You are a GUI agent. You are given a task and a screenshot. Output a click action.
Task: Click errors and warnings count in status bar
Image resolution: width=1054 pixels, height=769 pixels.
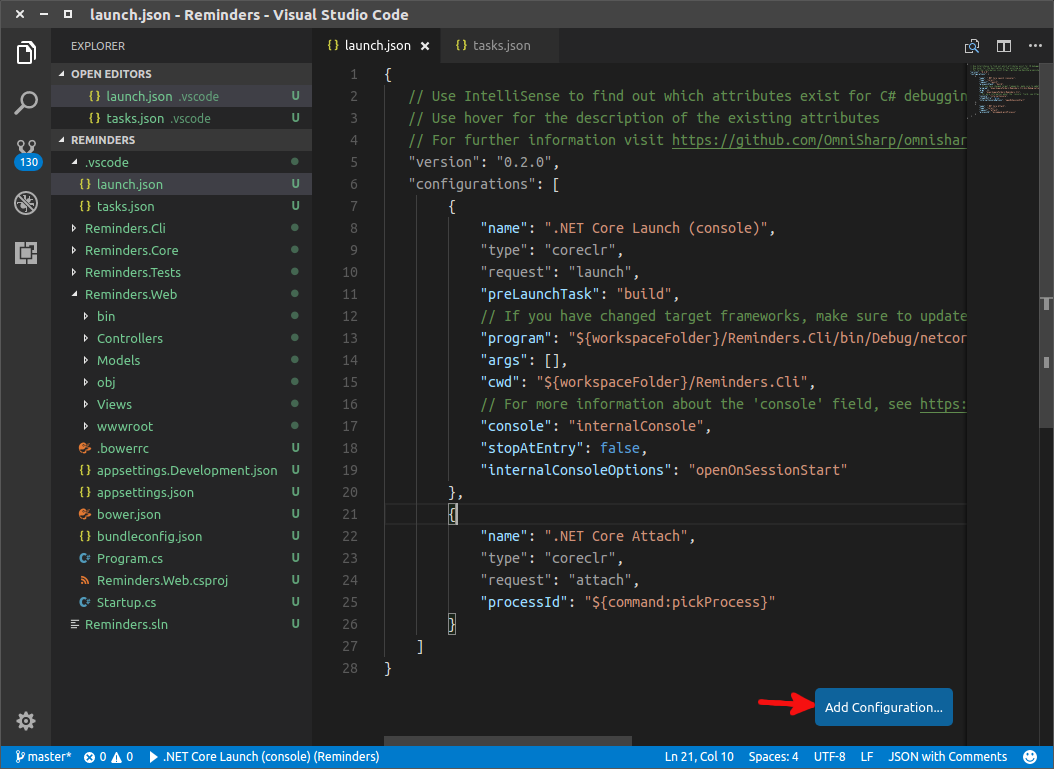point(108,757)
